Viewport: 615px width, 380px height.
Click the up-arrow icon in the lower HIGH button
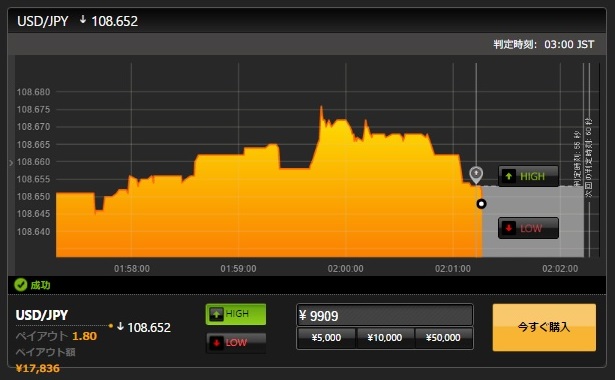[x=216, y=314]
